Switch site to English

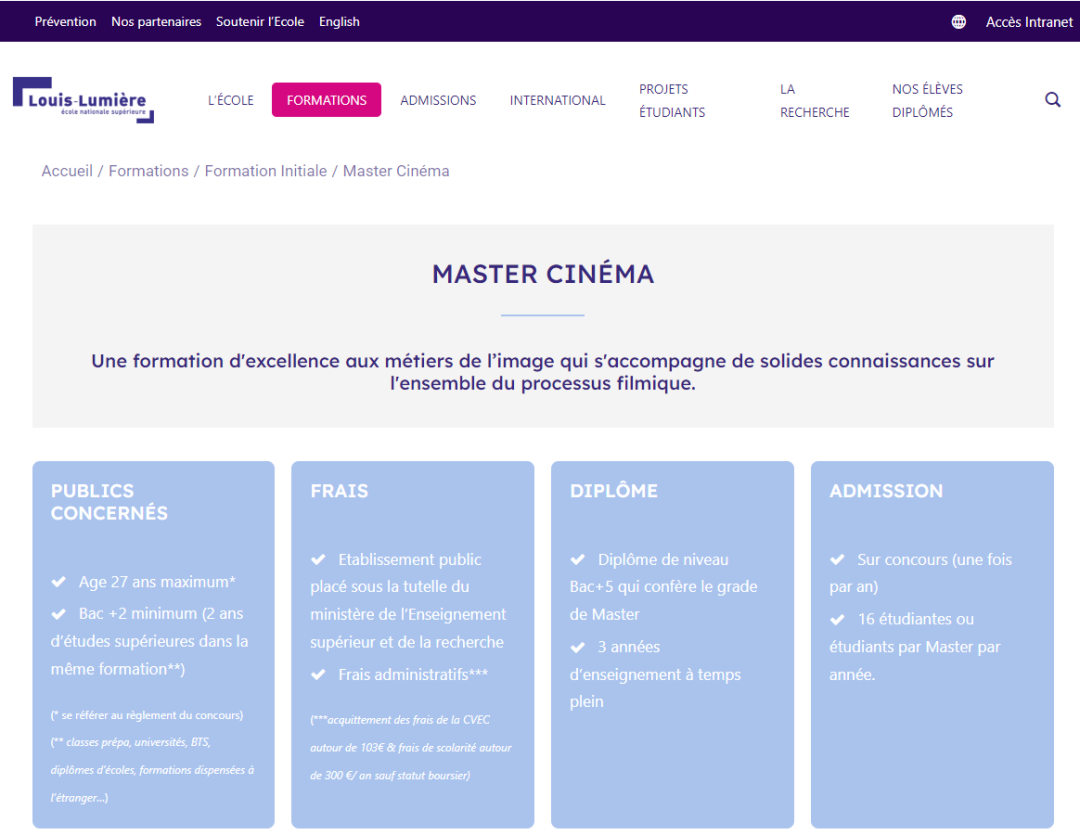pyautogui.click(x=339, y=22)
